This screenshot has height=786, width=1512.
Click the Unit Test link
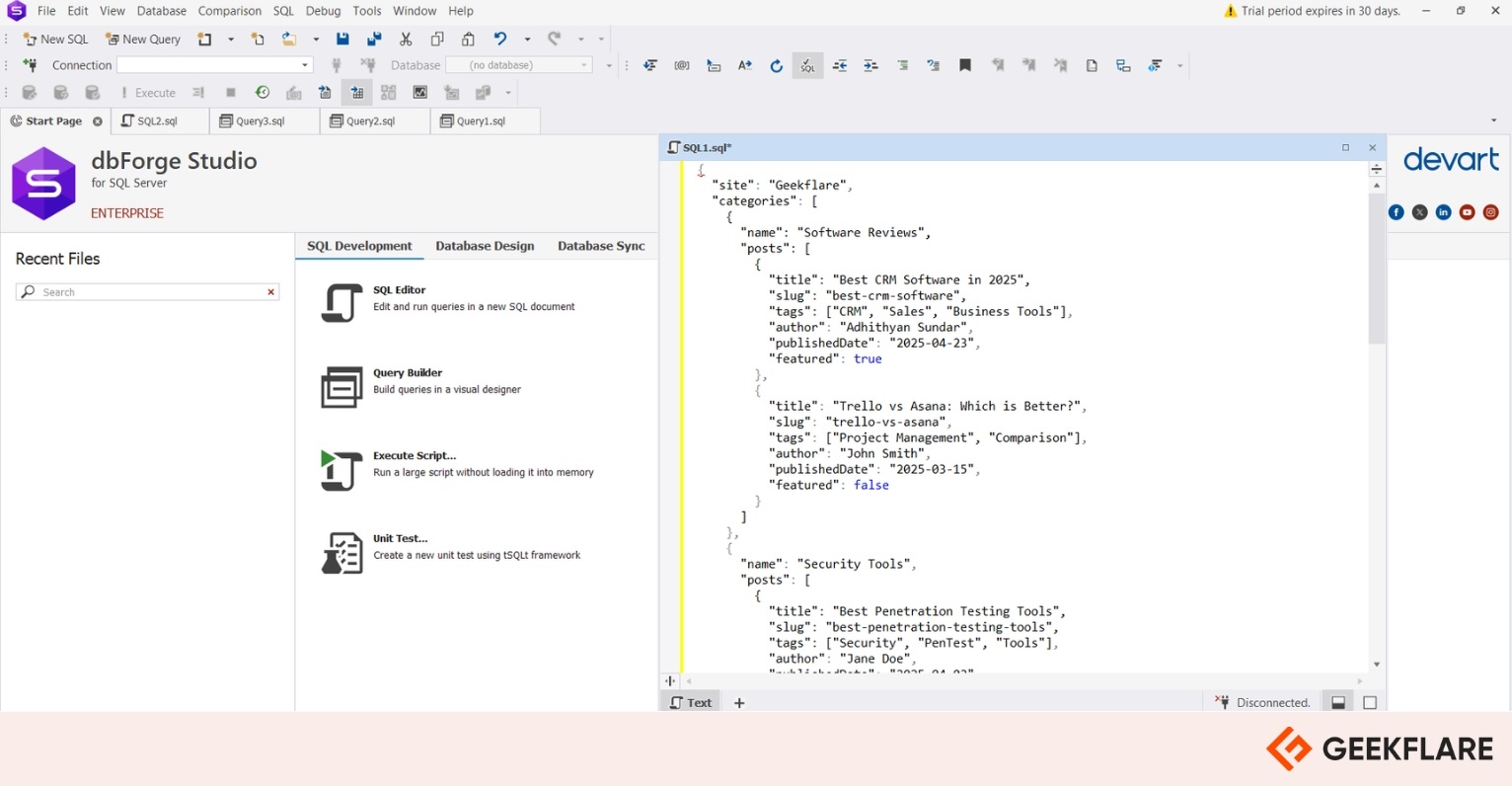[x=401, y=539]
